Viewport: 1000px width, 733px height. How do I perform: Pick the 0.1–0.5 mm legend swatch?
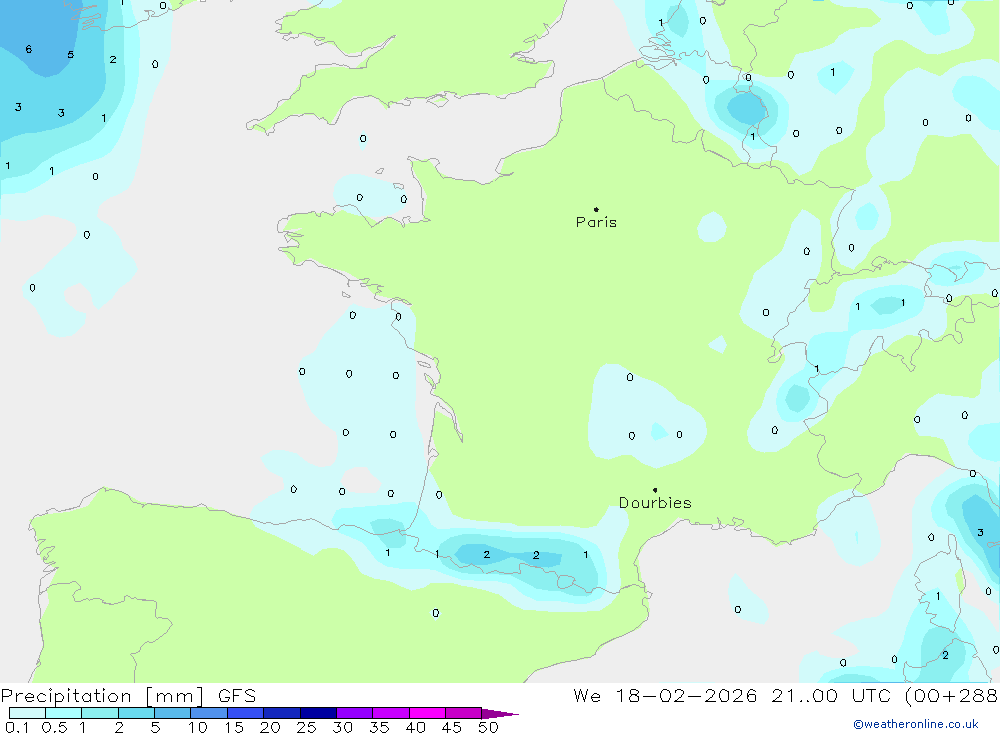(x=27, y=713)
